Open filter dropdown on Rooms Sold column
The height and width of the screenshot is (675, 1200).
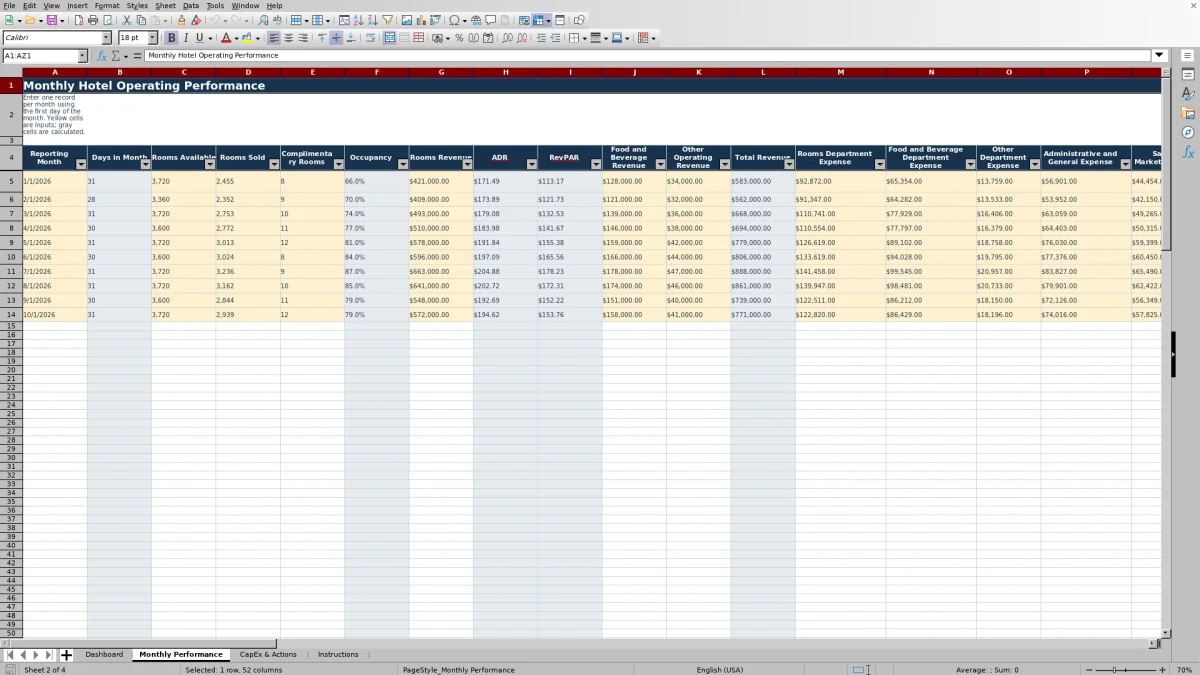pos(274,164)
